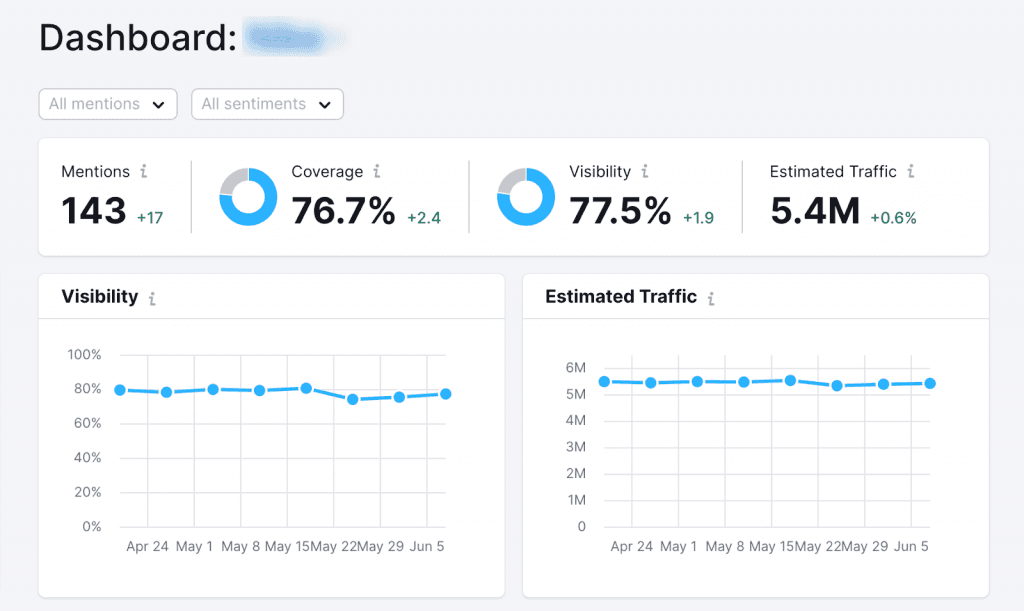Click the blurred dashboard name in title

(x=293, y=38)
